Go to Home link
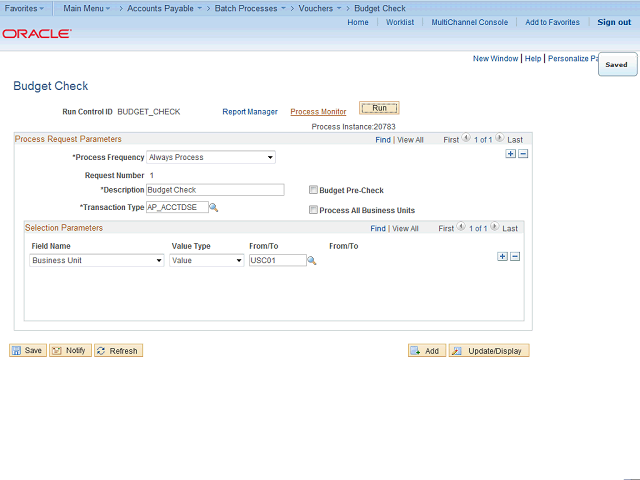Screen dimensions: 640x480 click(358, 22)
